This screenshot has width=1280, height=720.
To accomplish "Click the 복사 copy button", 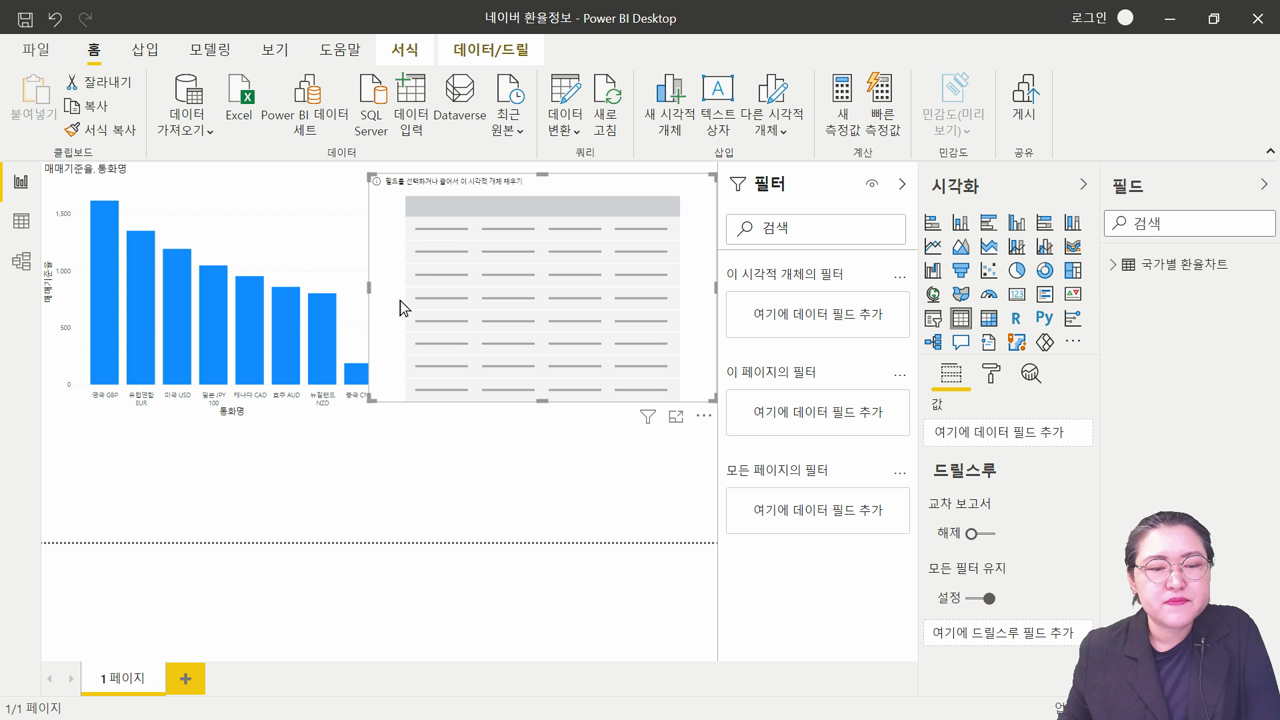I will click(x=86, y=106).
